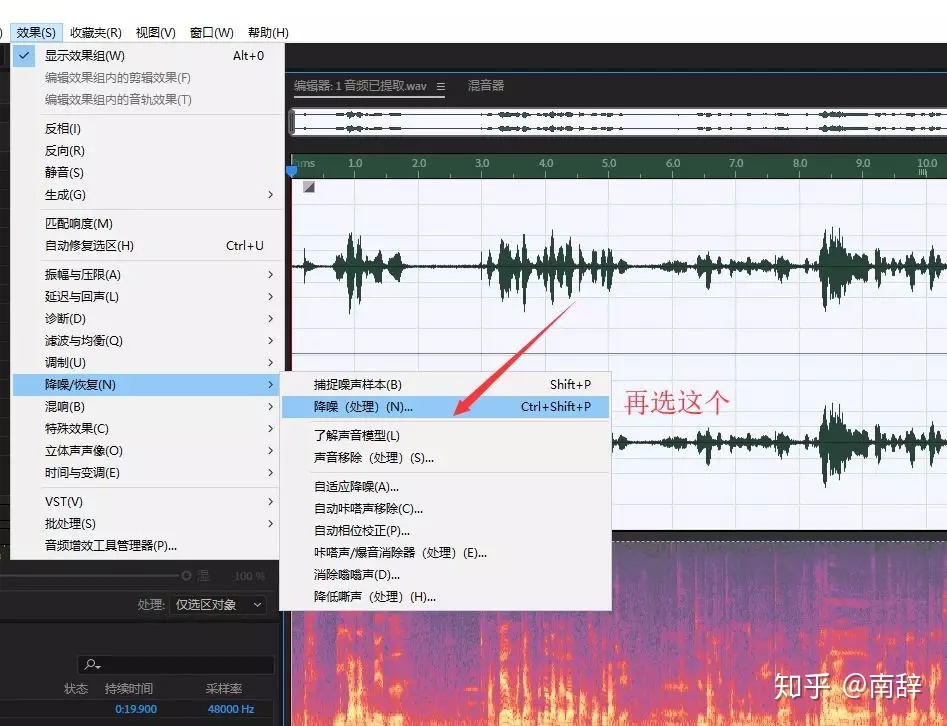Viewport: 947px width, 726px height.
Task: Expand 振幅与压限(A) submenu
Action: pos(146,275)
